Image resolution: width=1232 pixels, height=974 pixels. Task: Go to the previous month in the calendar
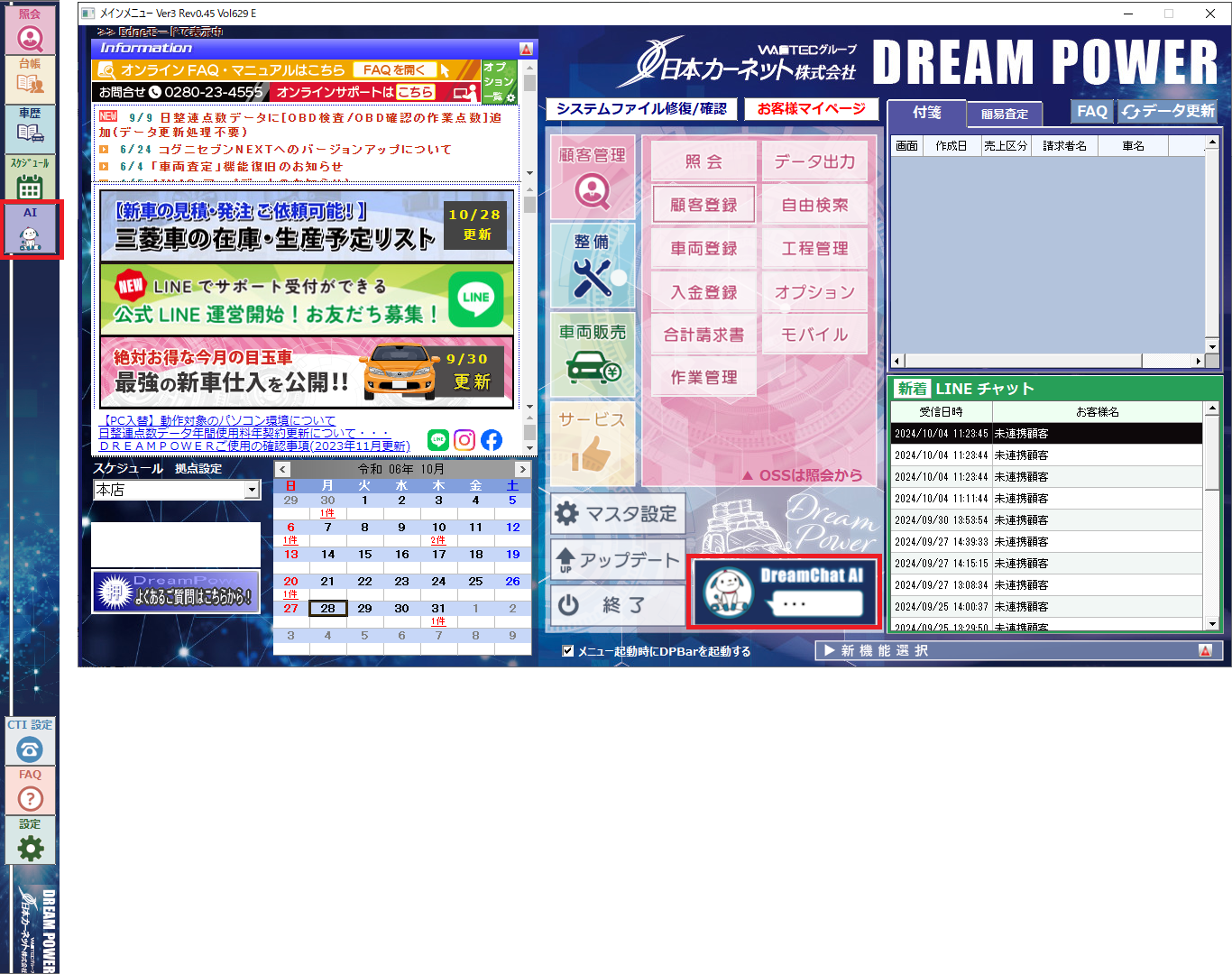click(283, 469)
